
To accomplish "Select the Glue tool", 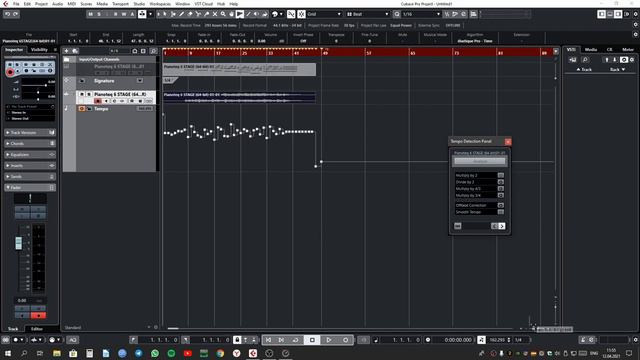I will tap(207, 14).
